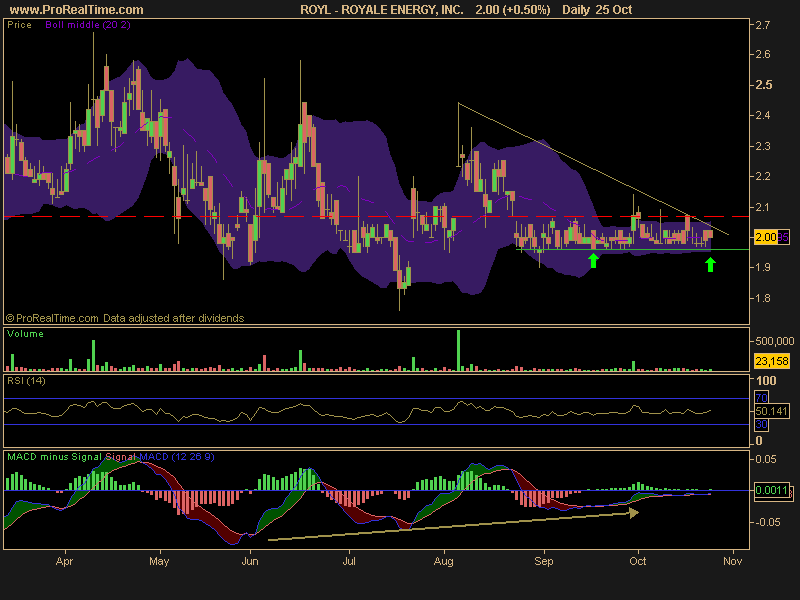Click the 2.7 price axis value
The width and height of the screenshot is (800, 600).
(x=762, y=25)
